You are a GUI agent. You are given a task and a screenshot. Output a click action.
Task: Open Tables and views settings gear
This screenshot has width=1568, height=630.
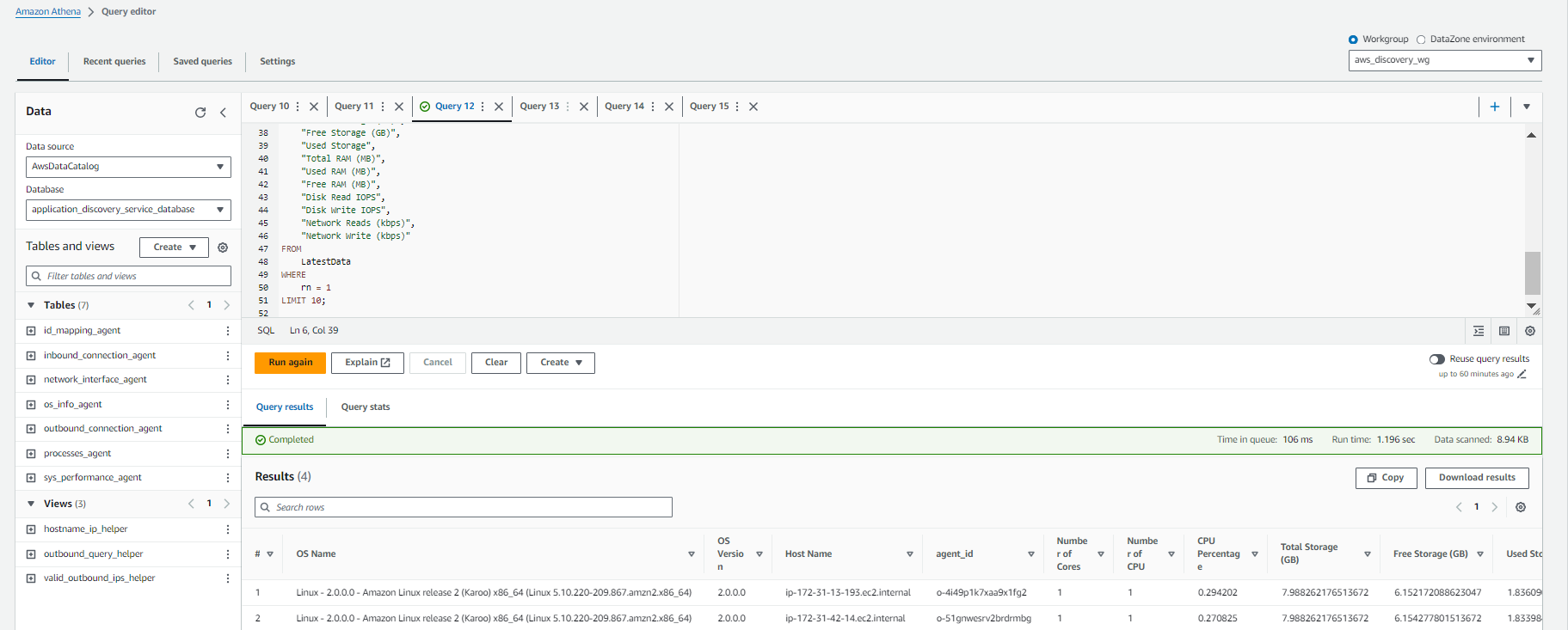pos(223,248)
